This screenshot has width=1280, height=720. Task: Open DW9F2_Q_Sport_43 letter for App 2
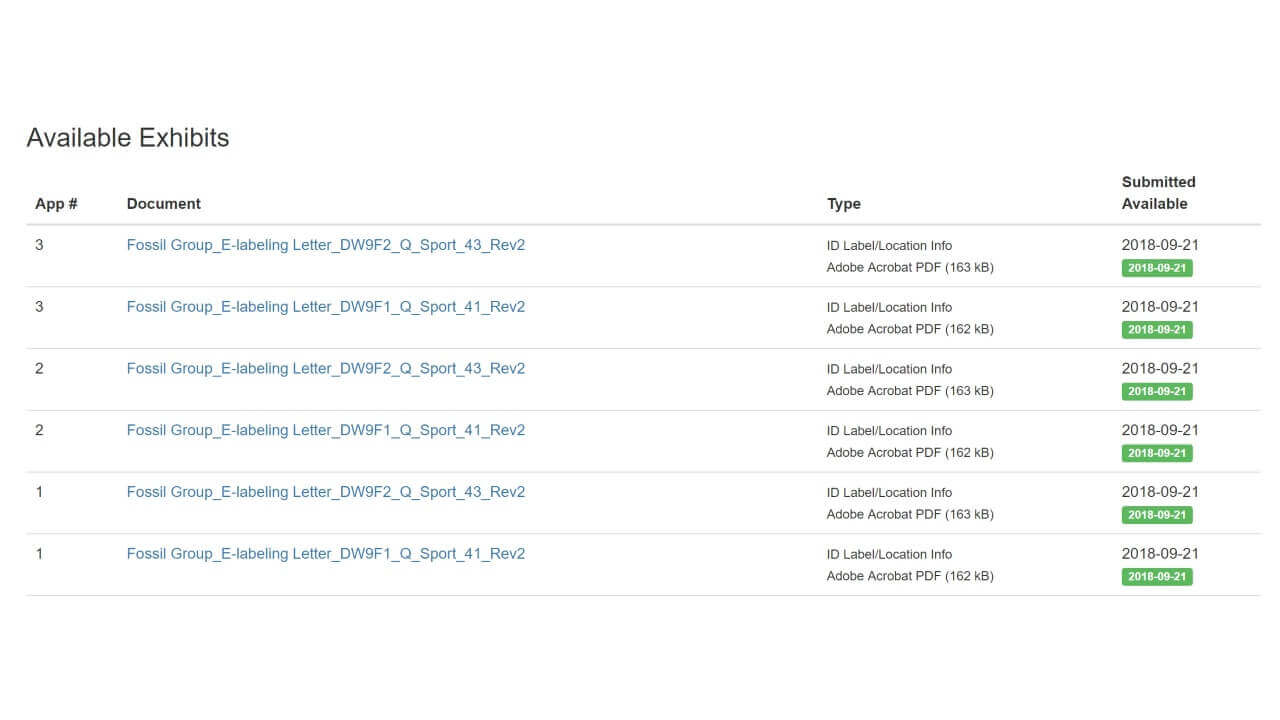pyautogui.click(x=325, y=369)
